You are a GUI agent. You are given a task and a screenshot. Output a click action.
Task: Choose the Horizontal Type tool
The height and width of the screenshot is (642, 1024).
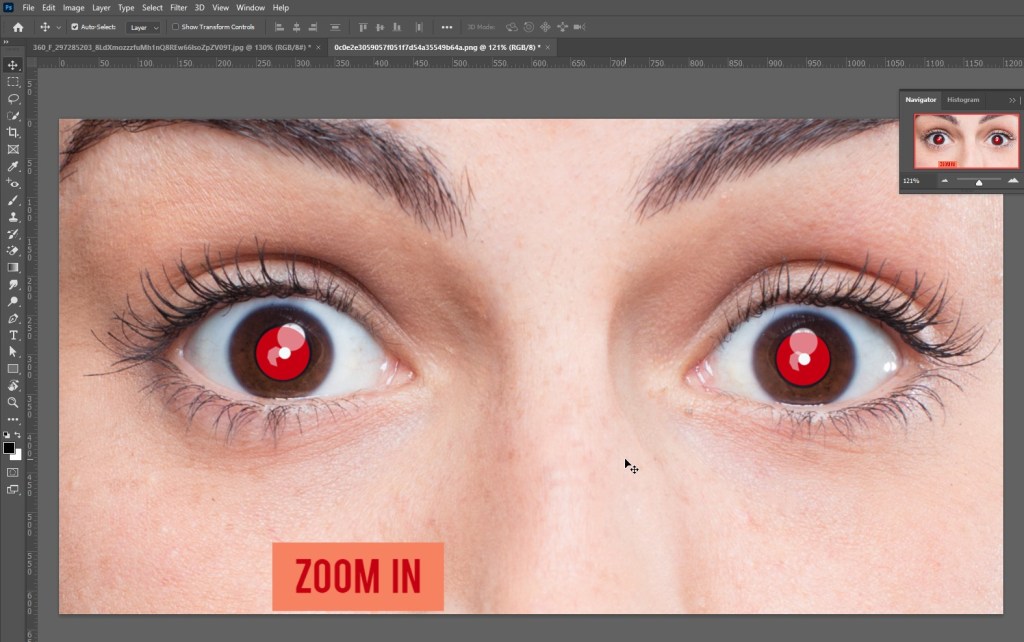(x=13, y=335)
